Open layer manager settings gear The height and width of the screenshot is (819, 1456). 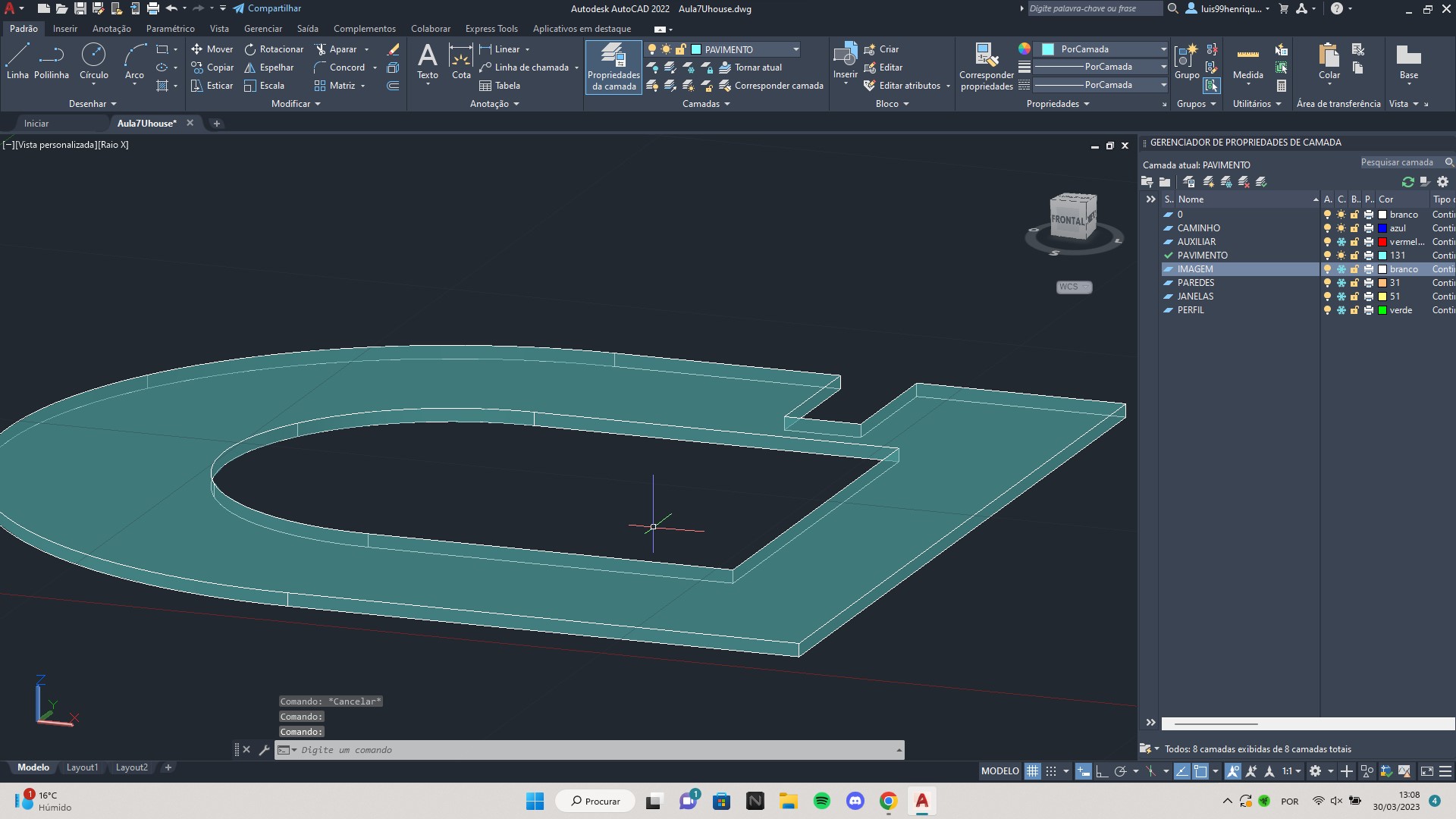(1442, 182)
